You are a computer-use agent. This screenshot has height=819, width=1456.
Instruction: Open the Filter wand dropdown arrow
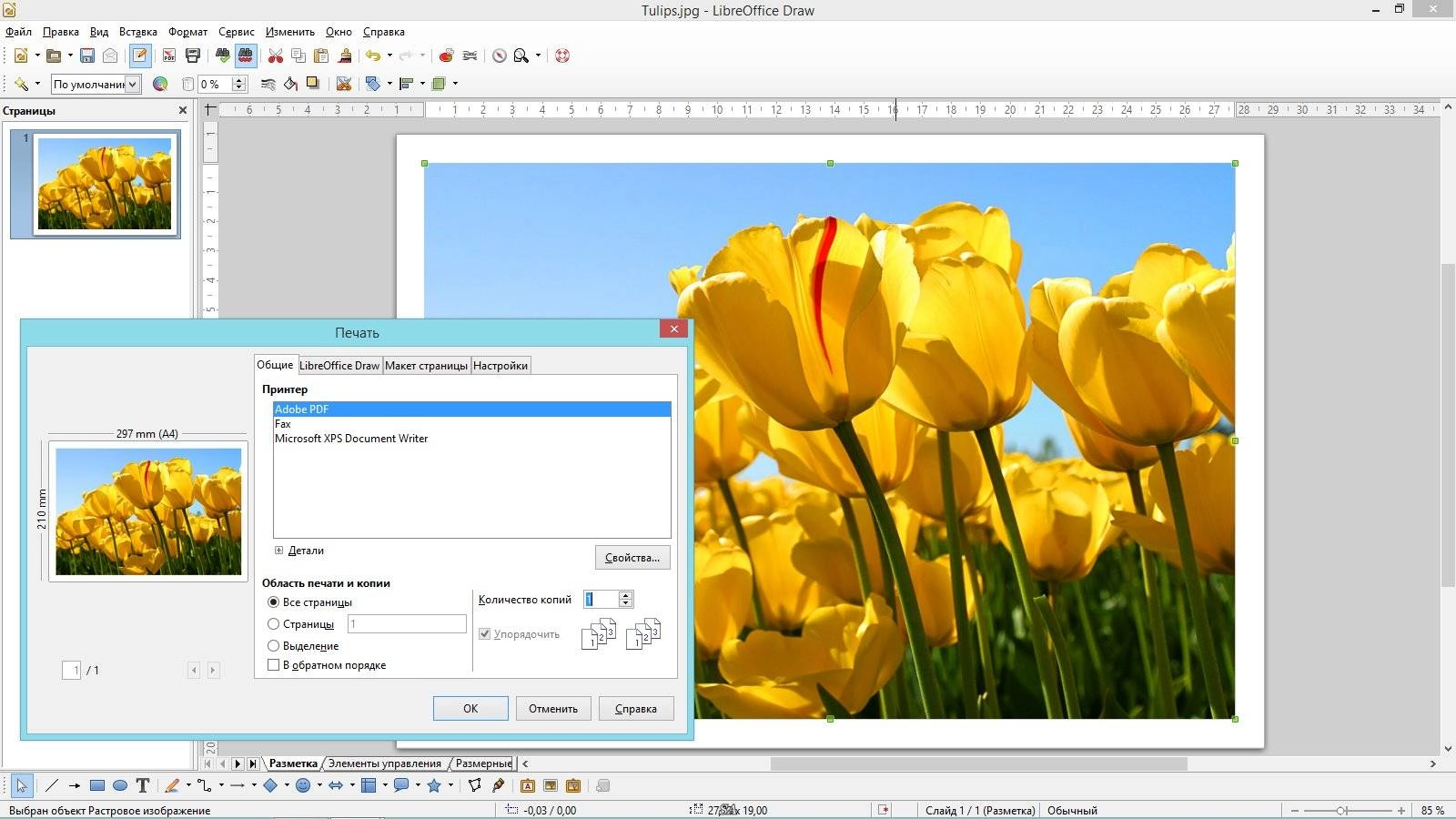pos(37,84)
